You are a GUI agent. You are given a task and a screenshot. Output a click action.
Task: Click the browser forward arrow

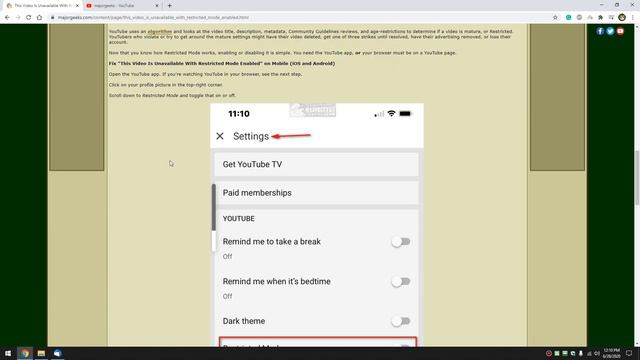(x=18, y=18)
